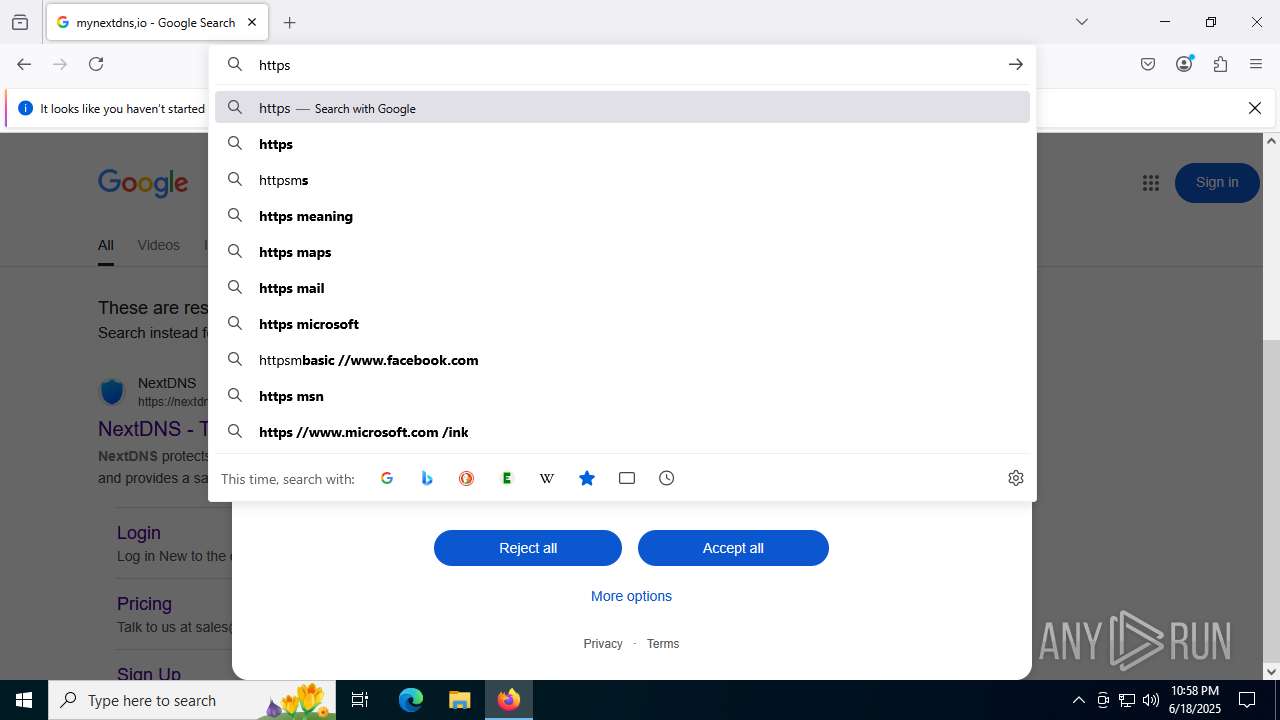This screenshot has height=720, width=1280.
Task: Open the clock showing 10:58 PM
Action: tap(1195, 700)
